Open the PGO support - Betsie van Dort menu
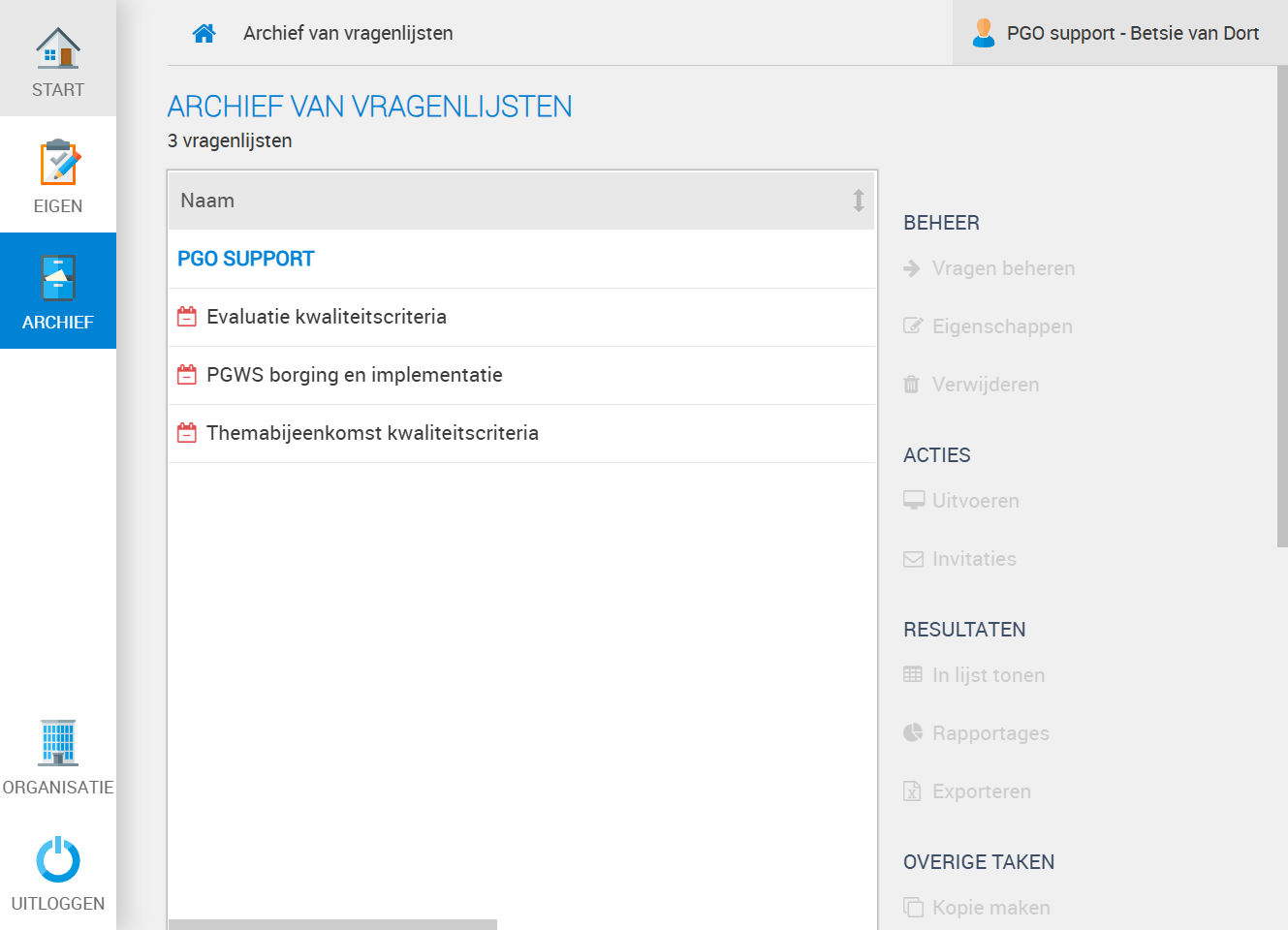Screen dimensions: 1288x930 coord(1120,33)
